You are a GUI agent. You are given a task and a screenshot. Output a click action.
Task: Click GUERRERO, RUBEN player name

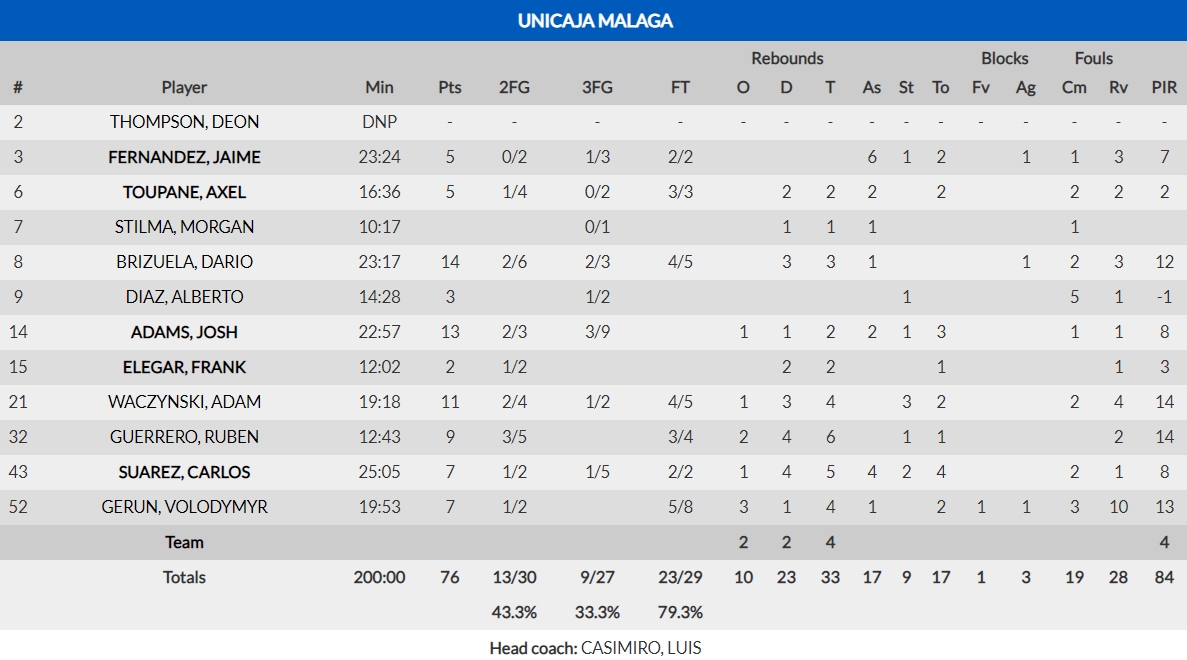(184, 437)
